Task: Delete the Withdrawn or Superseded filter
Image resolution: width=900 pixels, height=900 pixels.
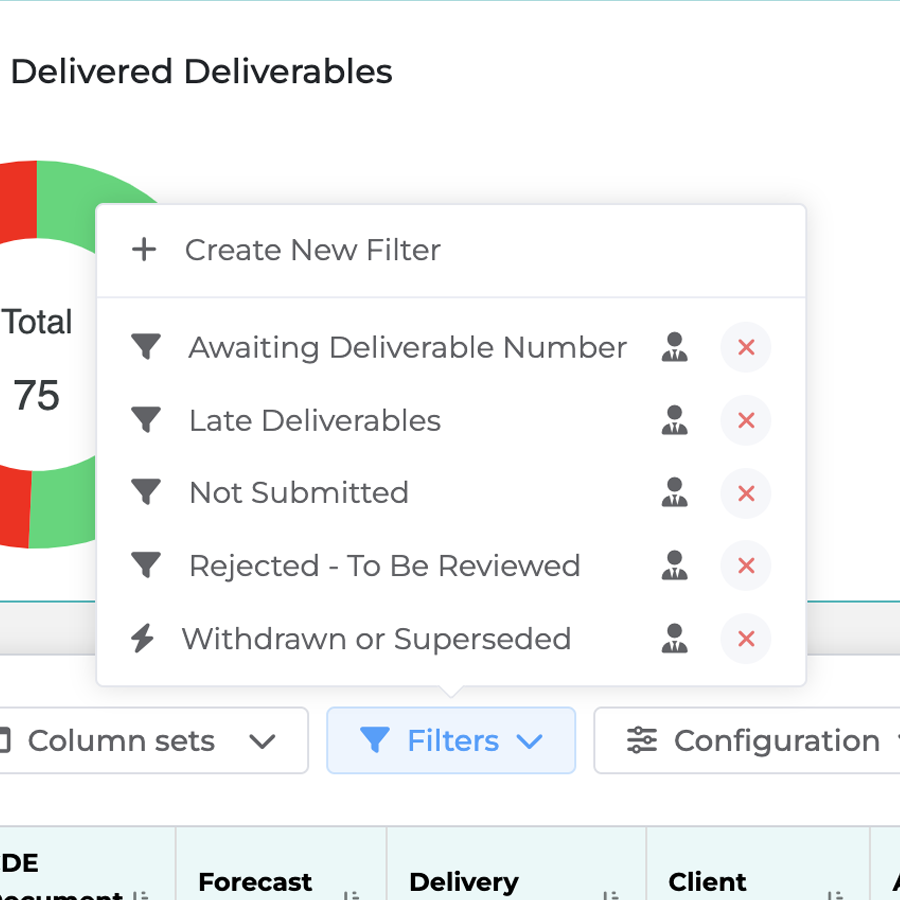Action: (x=745, y=639)
